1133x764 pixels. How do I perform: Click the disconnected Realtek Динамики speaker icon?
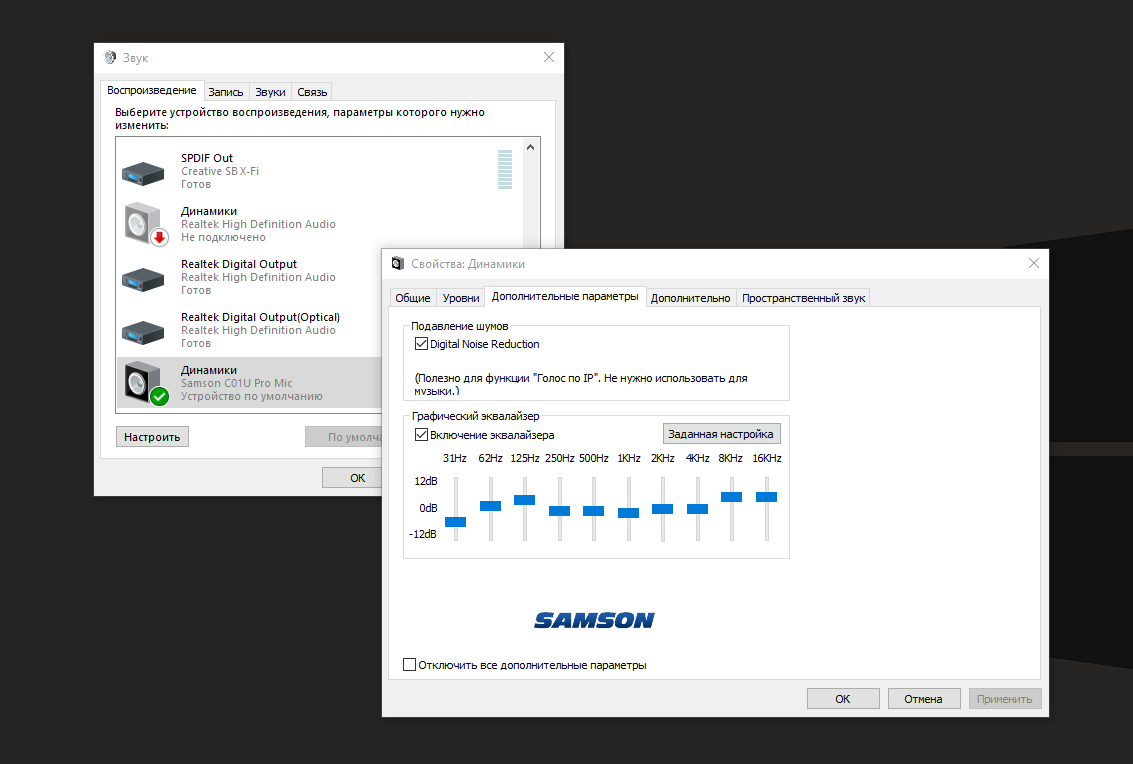point(146,224)
